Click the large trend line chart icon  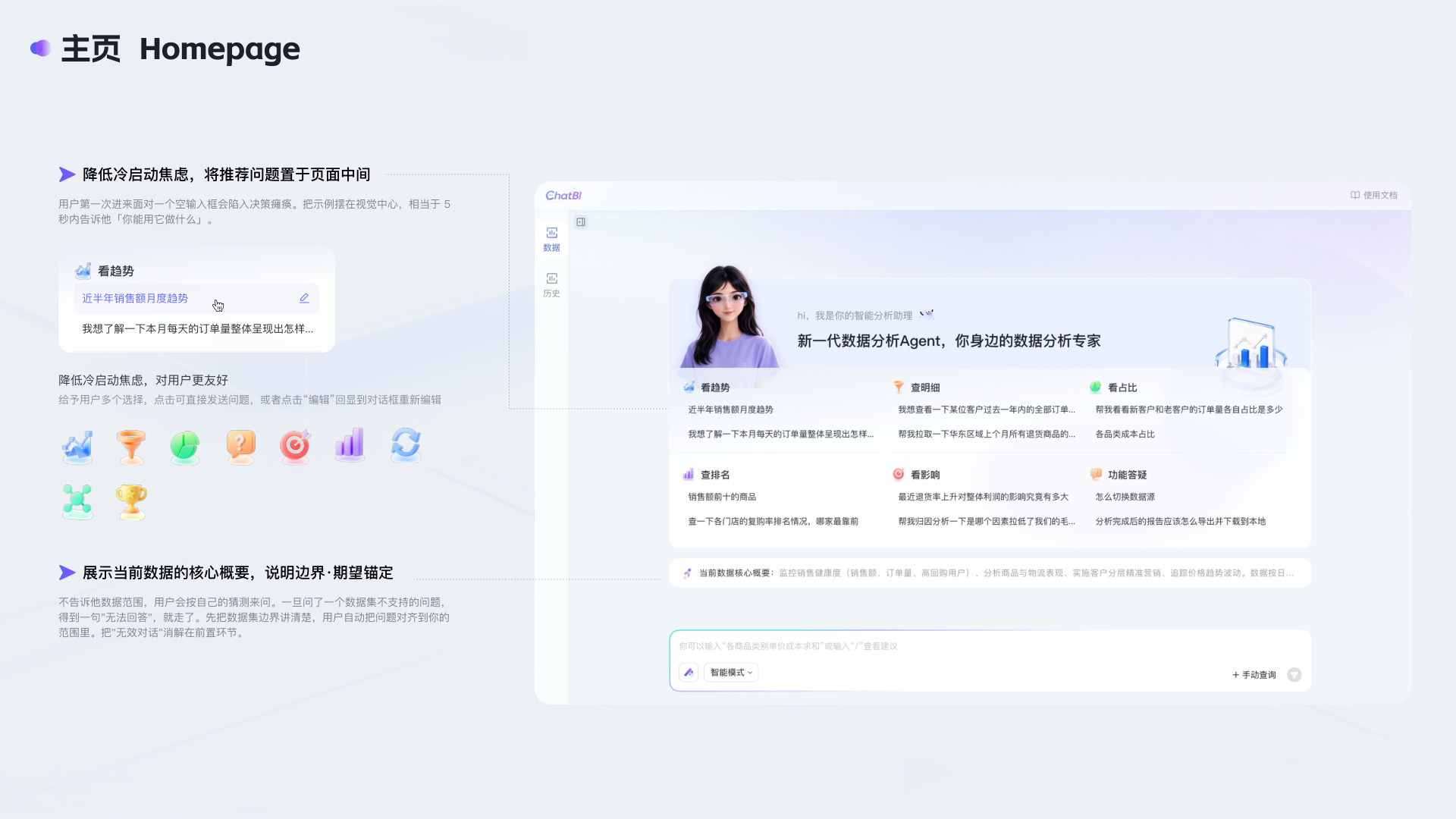click(x=77, y=447)
